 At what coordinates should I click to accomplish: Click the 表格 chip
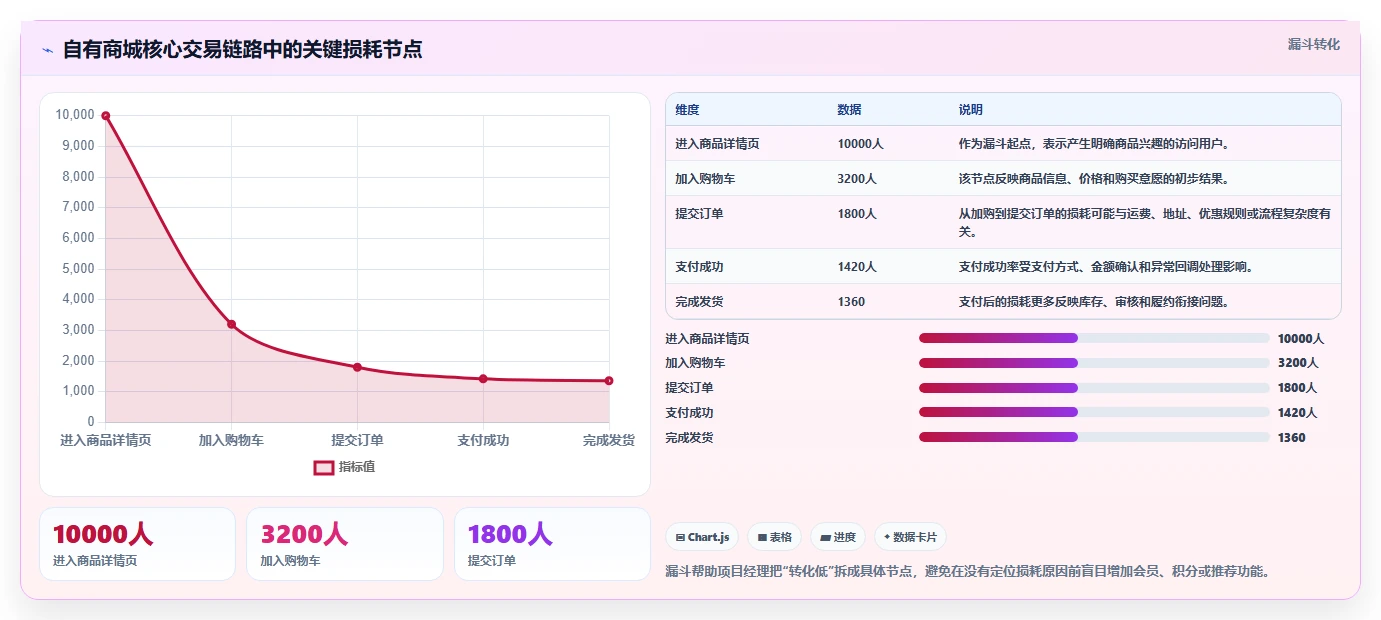click(x=774, y=537)
